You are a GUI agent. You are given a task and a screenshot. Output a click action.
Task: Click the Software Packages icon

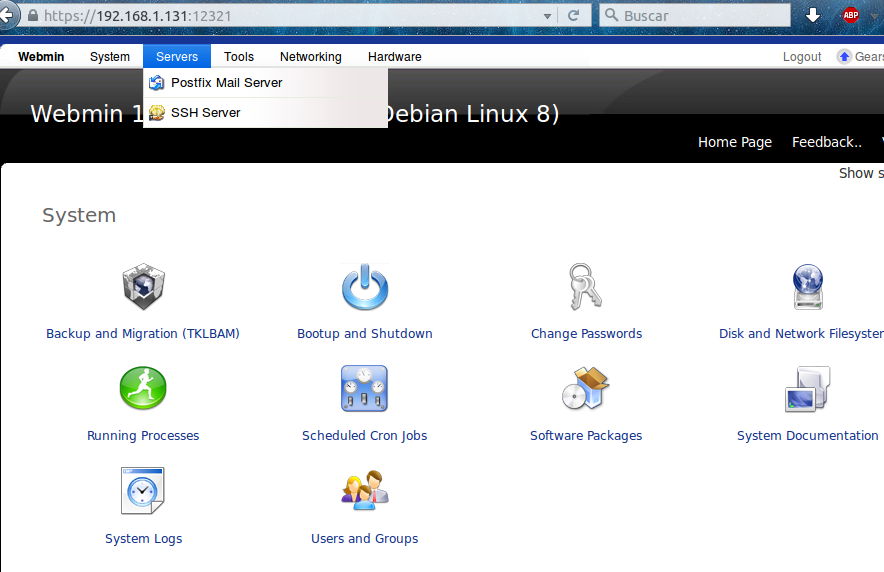(586, 389)
